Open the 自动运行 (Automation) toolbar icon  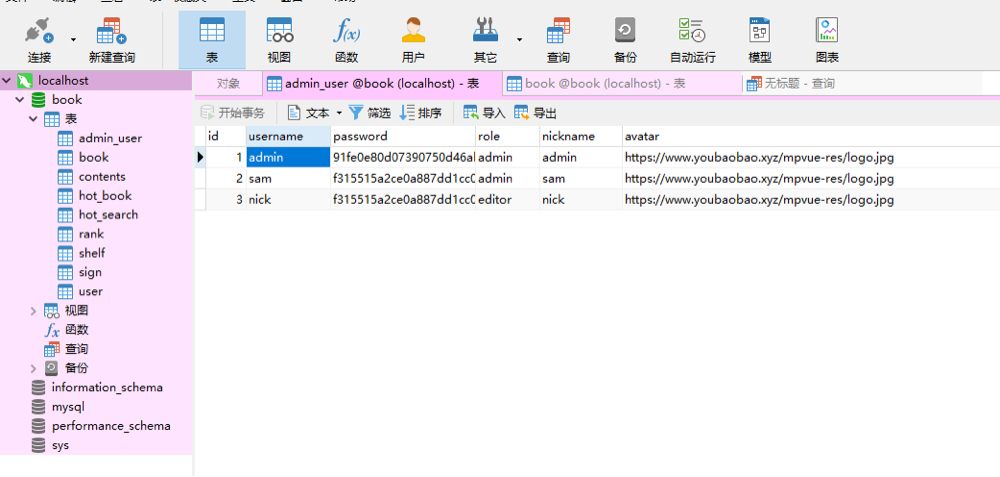(x=693, y=40)
